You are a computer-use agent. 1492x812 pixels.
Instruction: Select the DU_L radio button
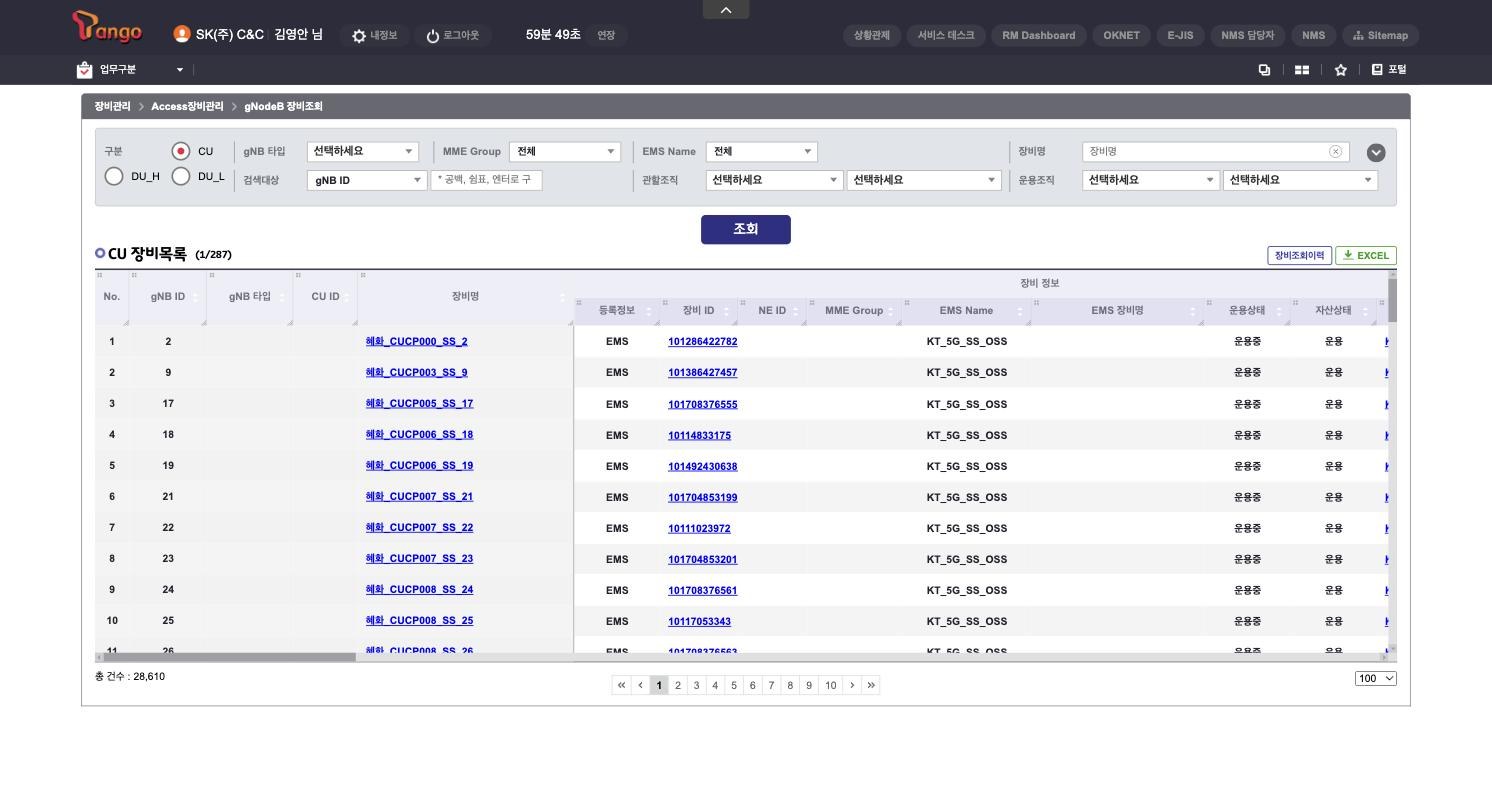pyautogui.click(x=180, y=176)
